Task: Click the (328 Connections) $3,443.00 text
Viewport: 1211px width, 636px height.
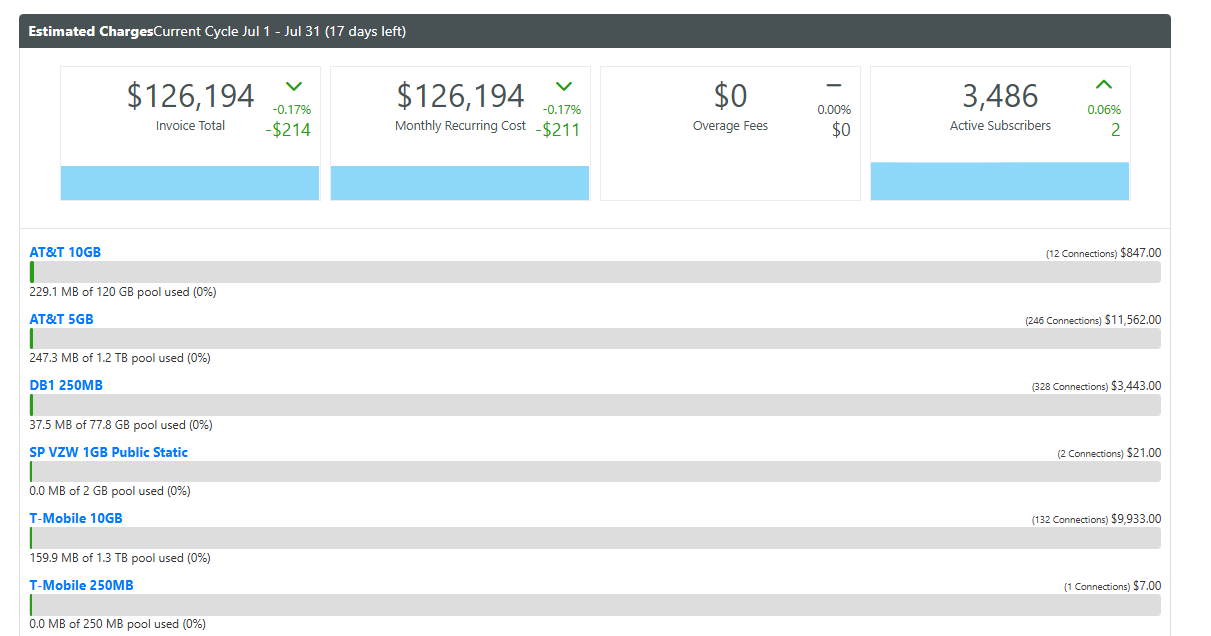Action: [1096, 386]
